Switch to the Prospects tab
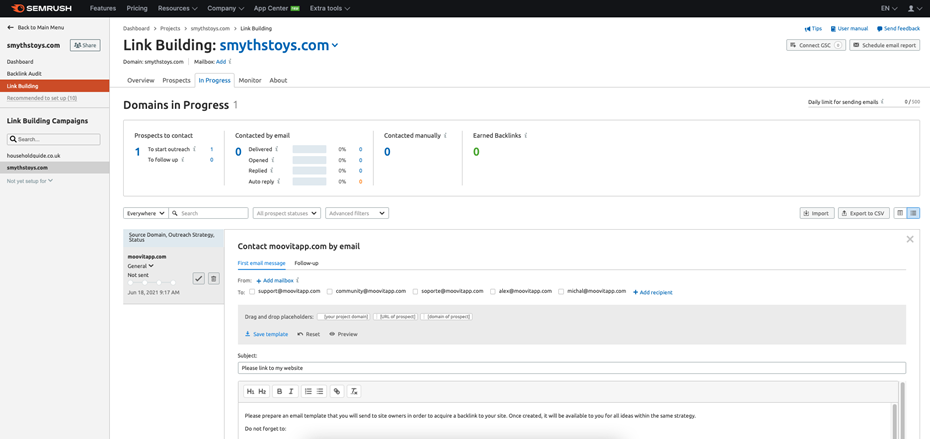The width and height of the screenshot is (930, 439). 176,80
